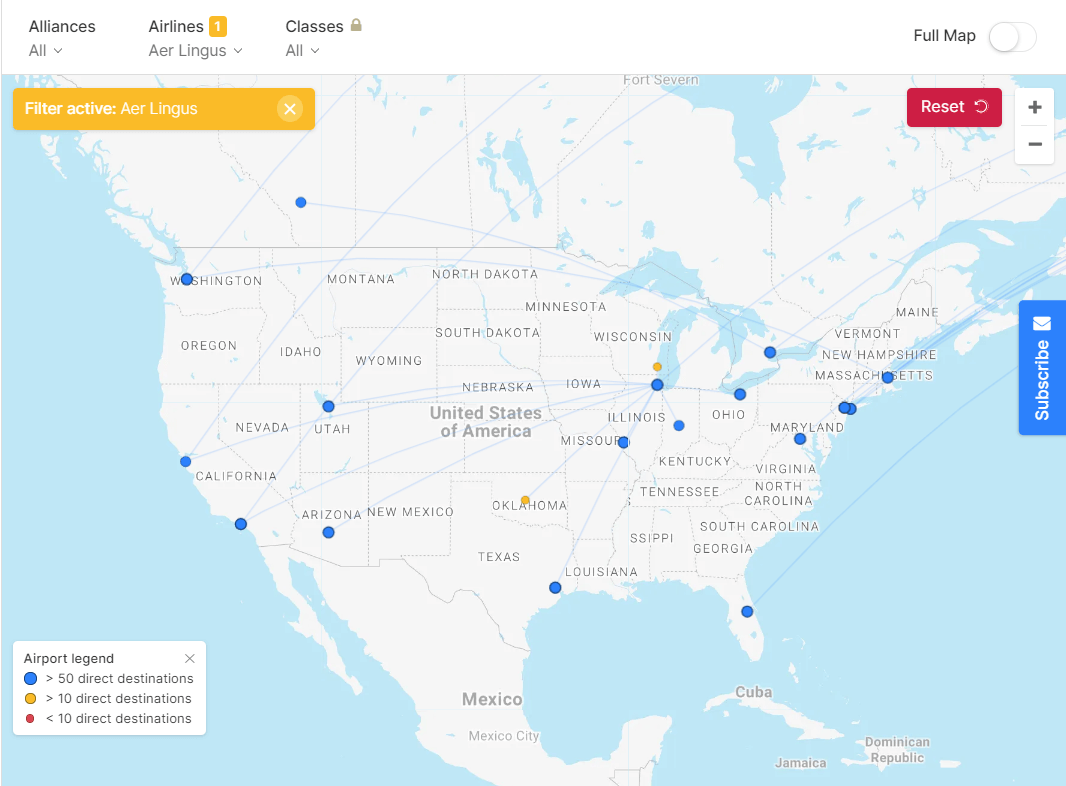Zoom in with the plus button
Viewport: 1066px width, 786px height.
pyautogui.click(x=1034, y=107)
